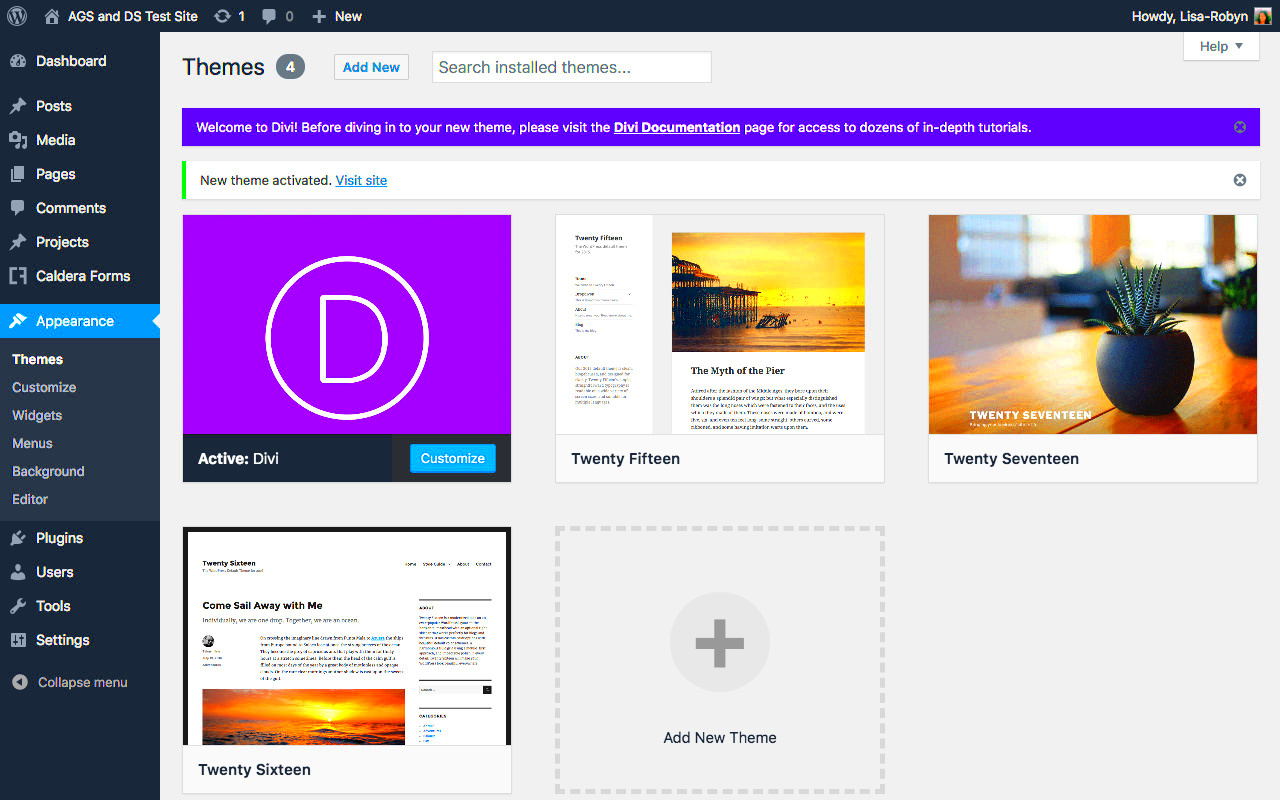The width and height of the screenshot is (1280, 800).
Task: Click the Collapse menu arrow icon
Action: pyautogui.click(x=20, y=682)
